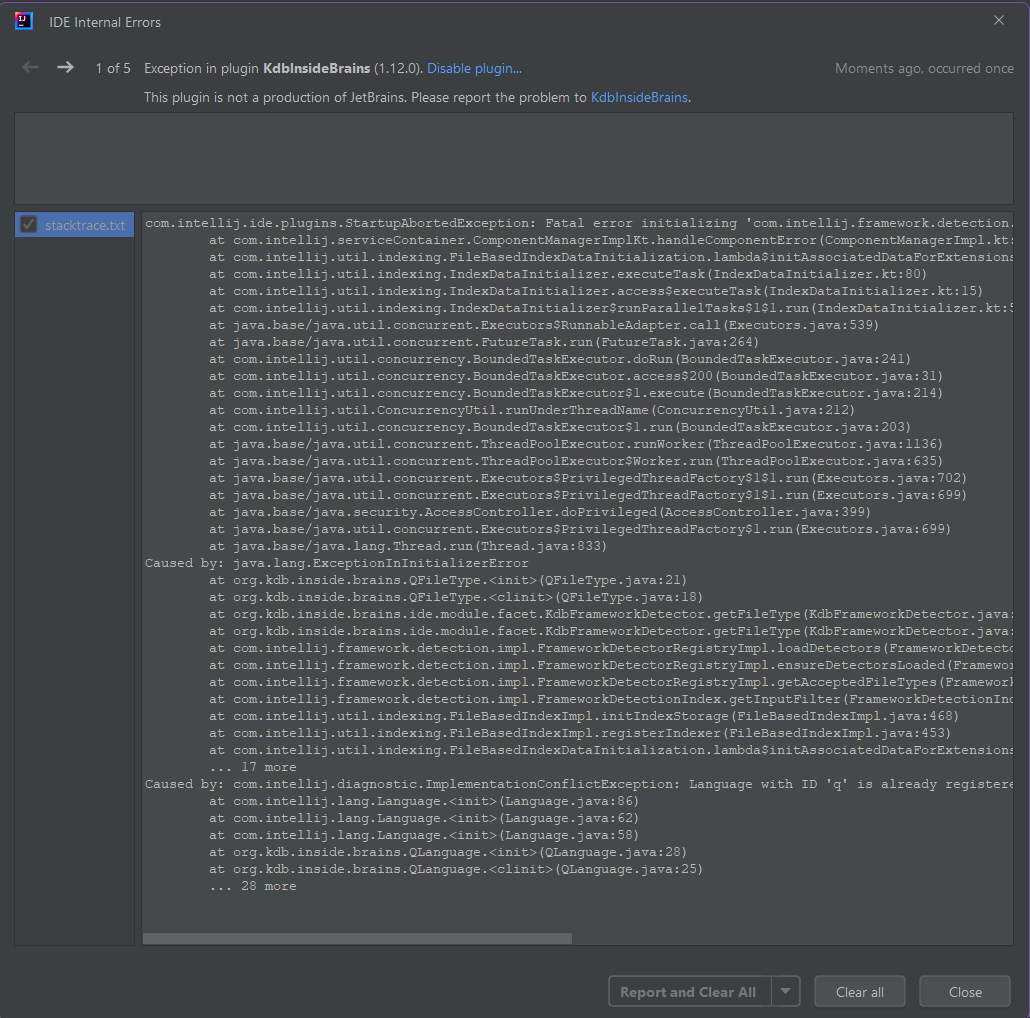The height and width of the screenshot is (1018, 1030).
Task: Open the KdbInsideBrains report link
Action: tap(639, 97)
